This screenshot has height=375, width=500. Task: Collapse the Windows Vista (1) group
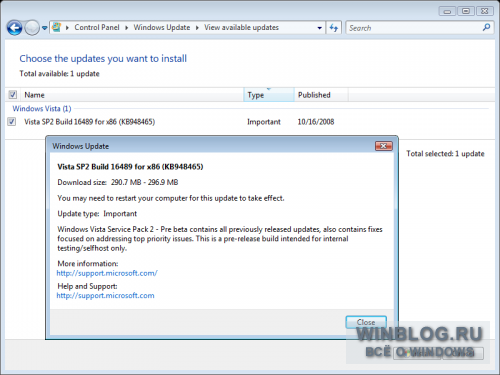pyautogui.click(x=42, y=109)
